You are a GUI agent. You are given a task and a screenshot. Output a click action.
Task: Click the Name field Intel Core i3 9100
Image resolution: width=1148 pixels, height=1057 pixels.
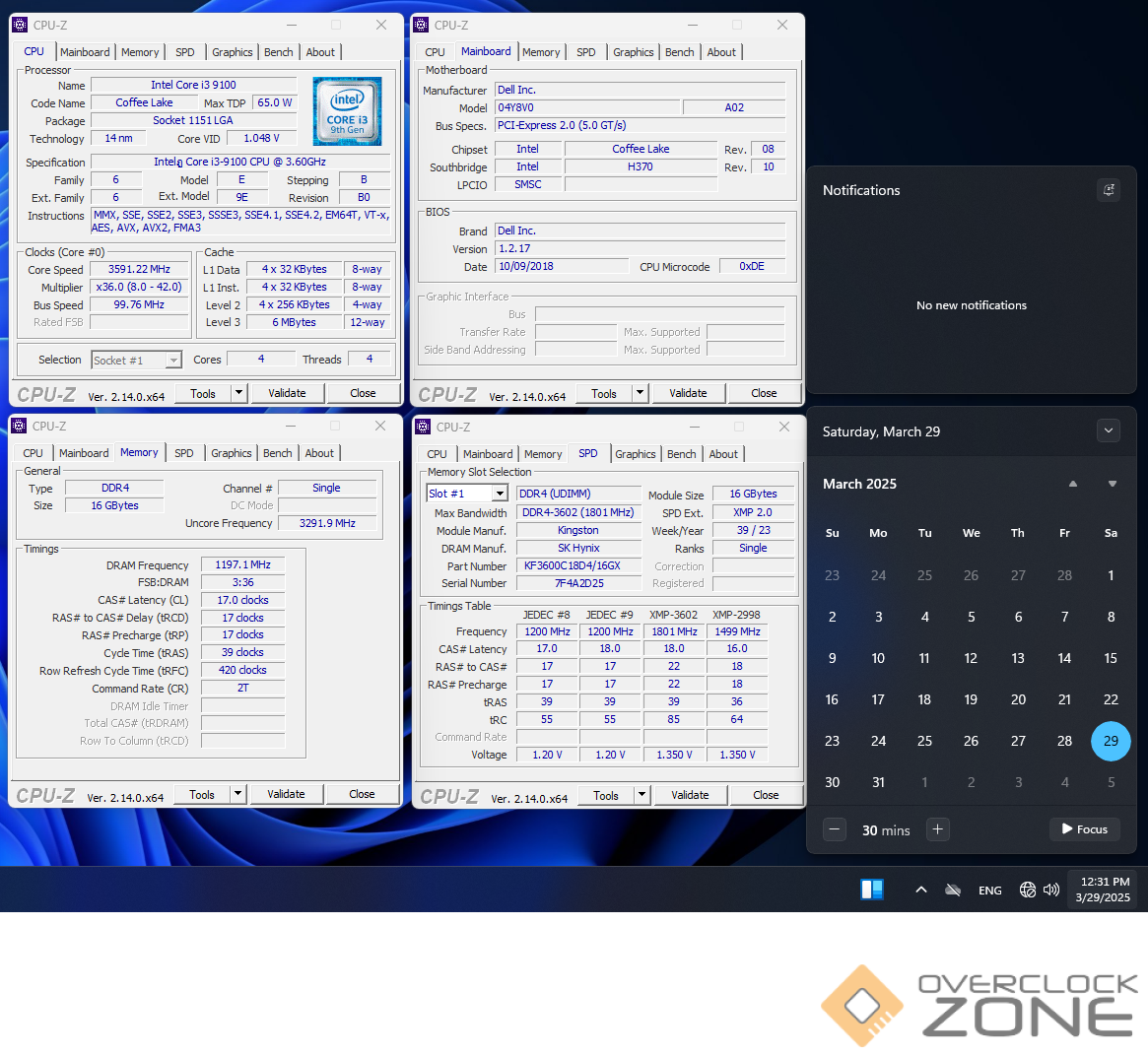click(x=193, y=85)
